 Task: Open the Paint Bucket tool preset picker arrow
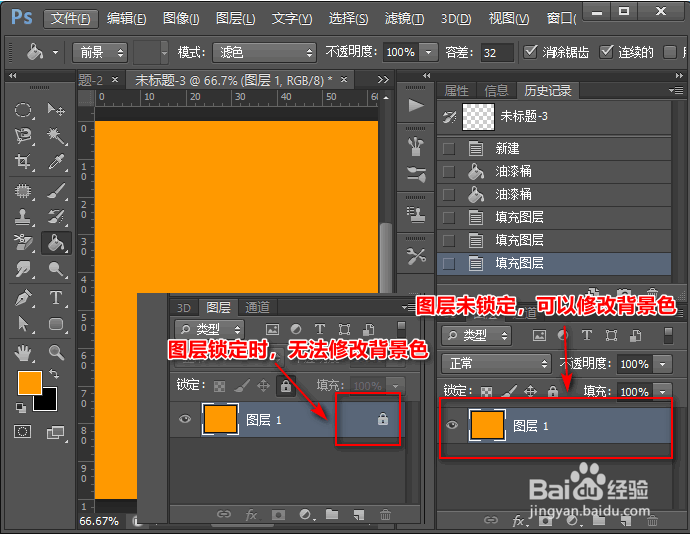pos(55,52)
